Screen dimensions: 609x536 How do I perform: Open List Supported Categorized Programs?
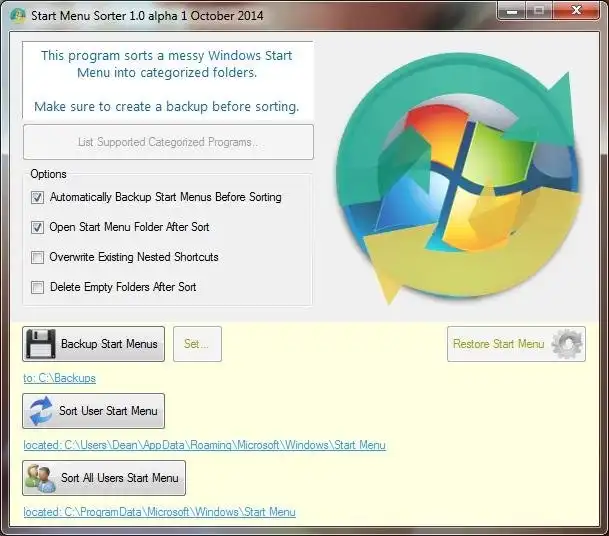pos(168,142)
